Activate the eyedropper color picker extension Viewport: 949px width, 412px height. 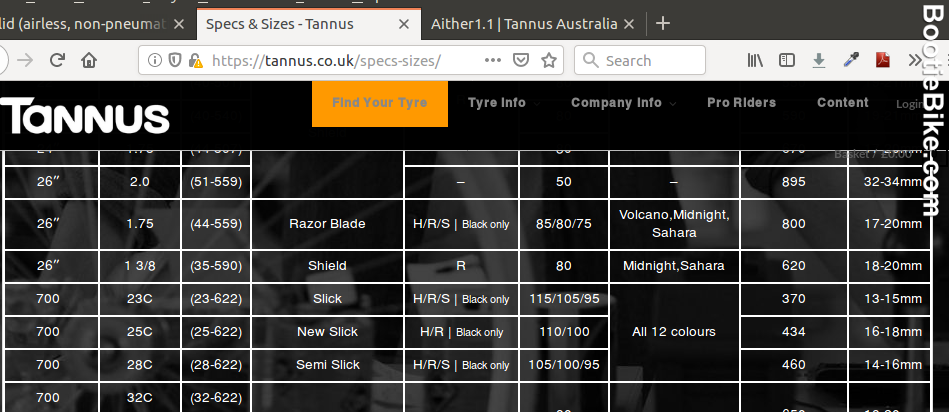click(851, 60)
